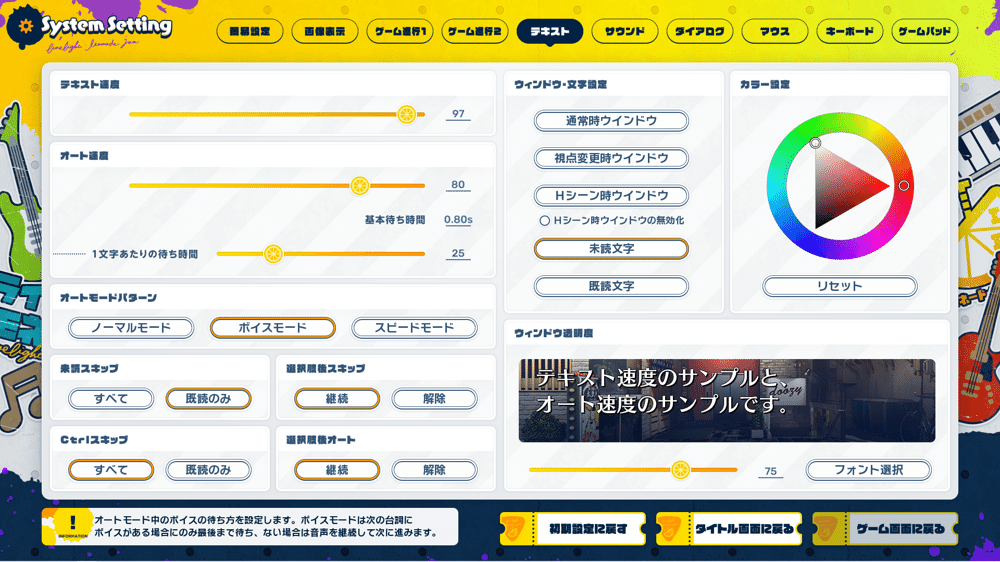Switch to the サウンド tab
Image resolution: width=1000 pixels, height=562 pixels.
[625, 31]
